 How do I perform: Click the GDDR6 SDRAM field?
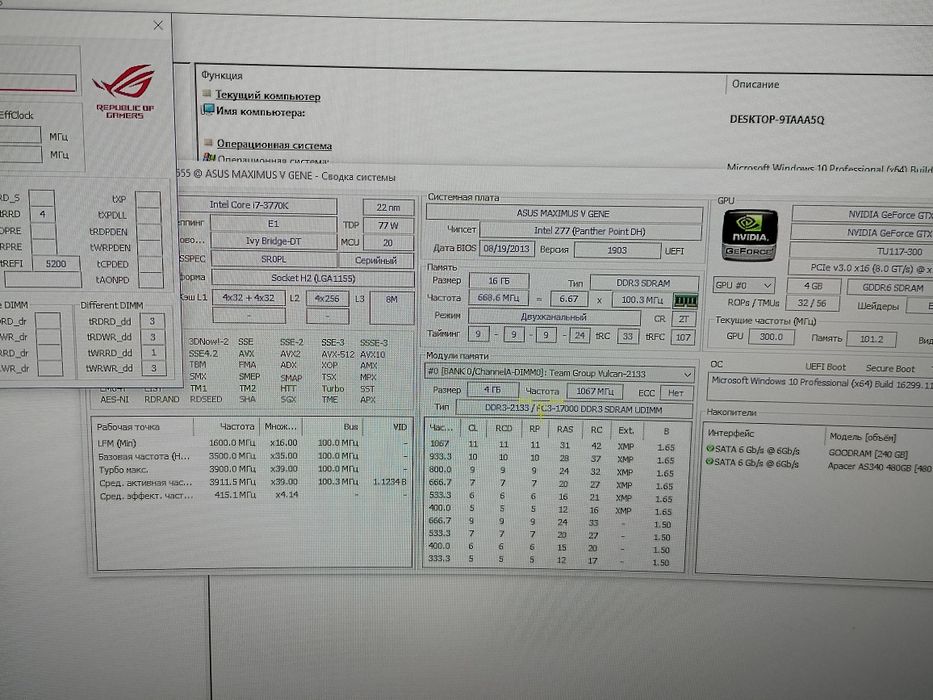(x=890, y=288)
